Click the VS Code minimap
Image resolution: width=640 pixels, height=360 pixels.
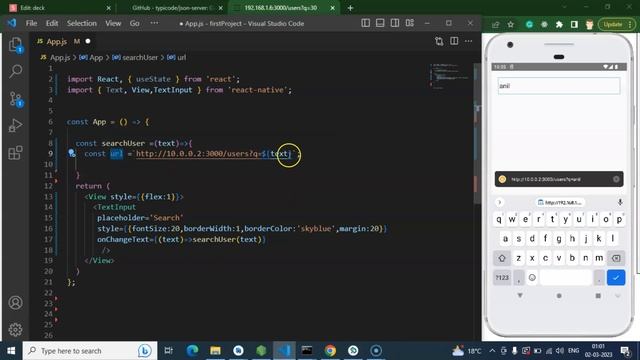pos(449,76)
